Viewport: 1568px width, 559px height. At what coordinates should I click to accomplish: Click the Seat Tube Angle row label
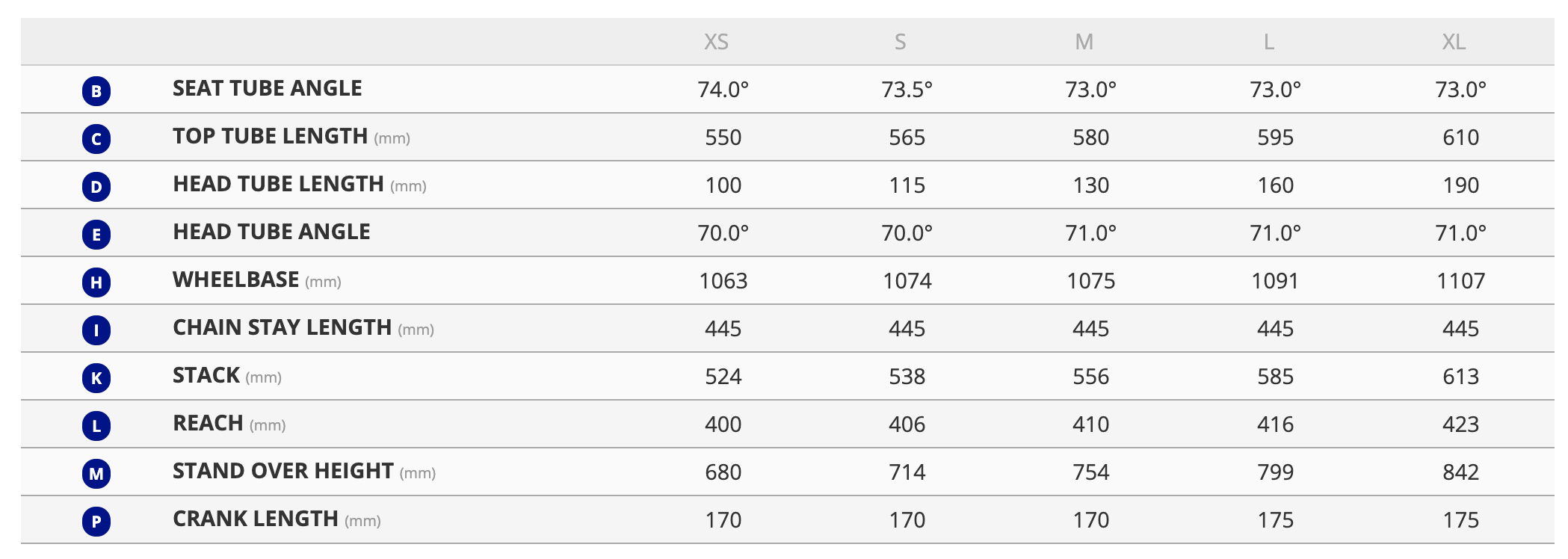pos(267,88)
